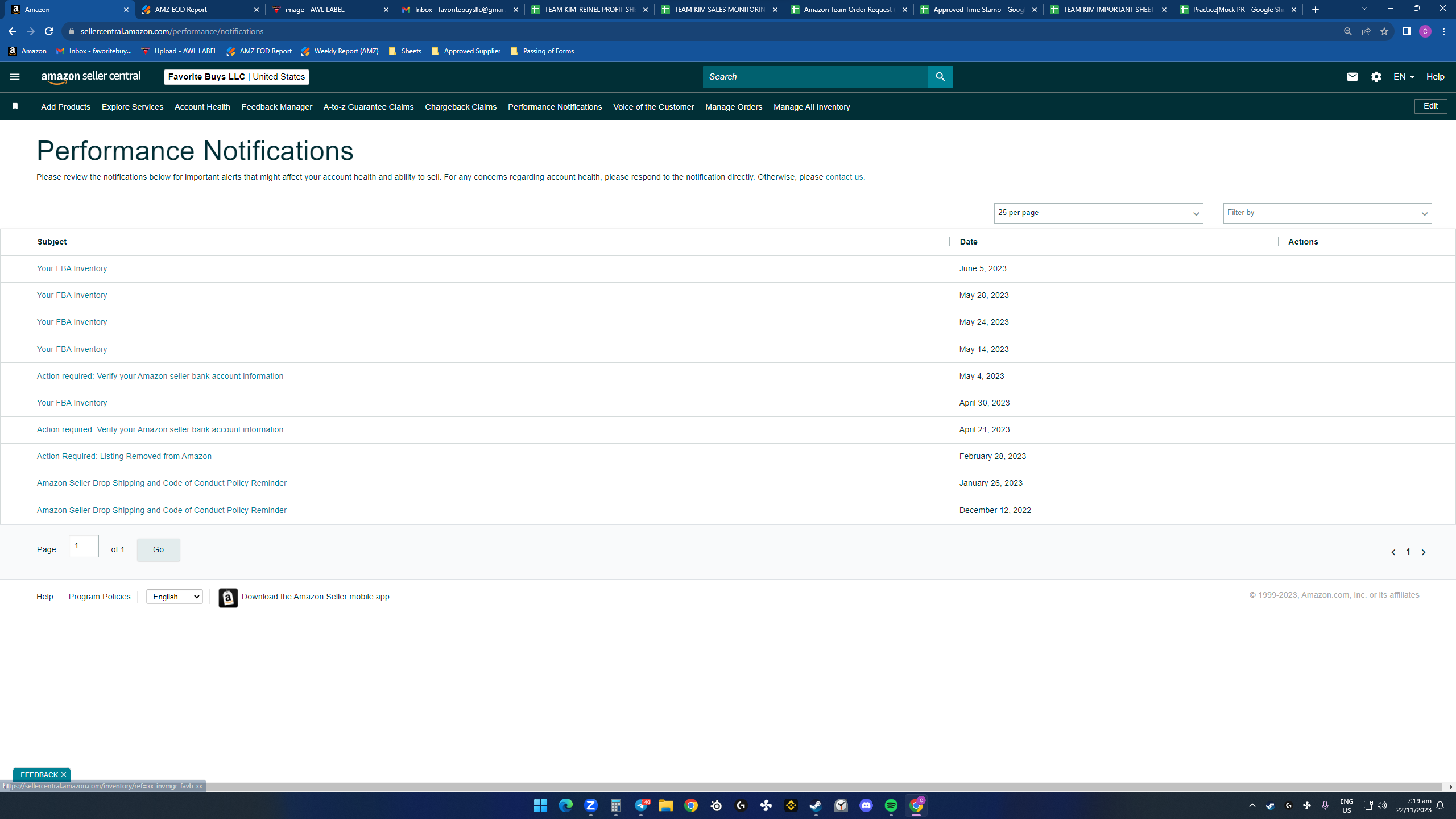The image size is (1456, 819).
Task: Click the bookmark flag in nav bar
Action: point(15,106)
